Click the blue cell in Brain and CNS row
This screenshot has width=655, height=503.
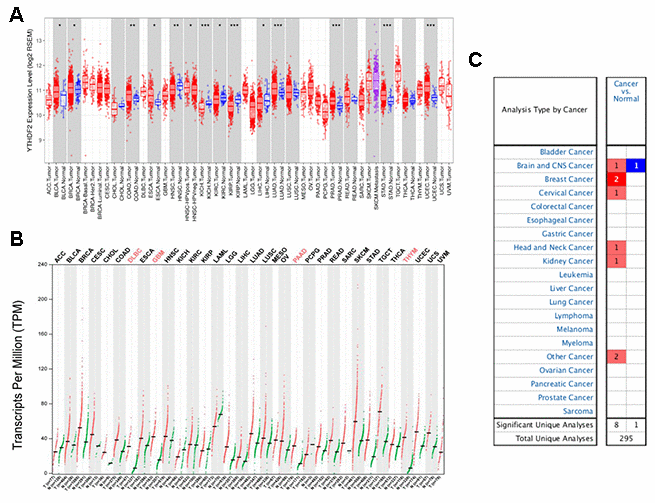click(x=636, y=165)
